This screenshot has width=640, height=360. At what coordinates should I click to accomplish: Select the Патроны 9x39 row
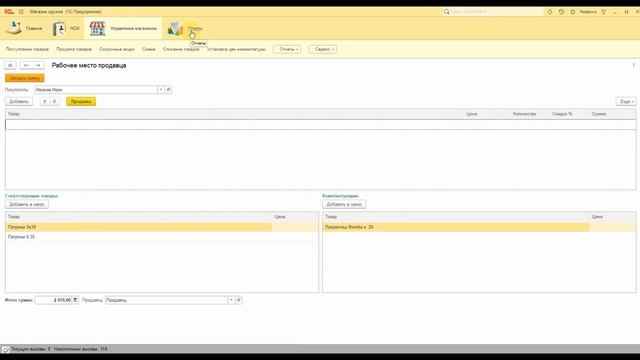tap(162, 227)
